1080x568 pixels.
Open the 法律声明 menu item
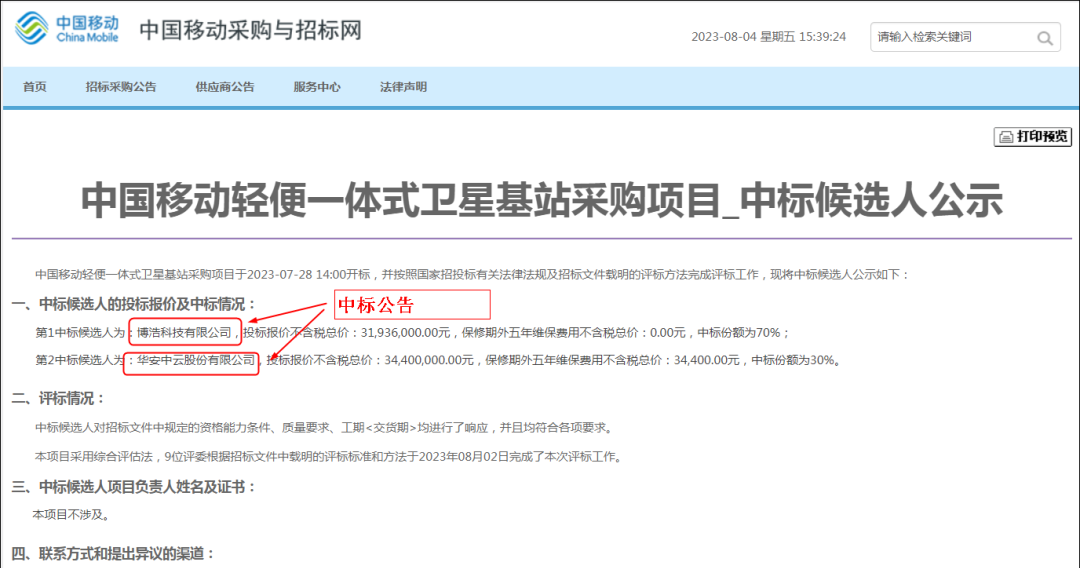(x=403, y=87)
